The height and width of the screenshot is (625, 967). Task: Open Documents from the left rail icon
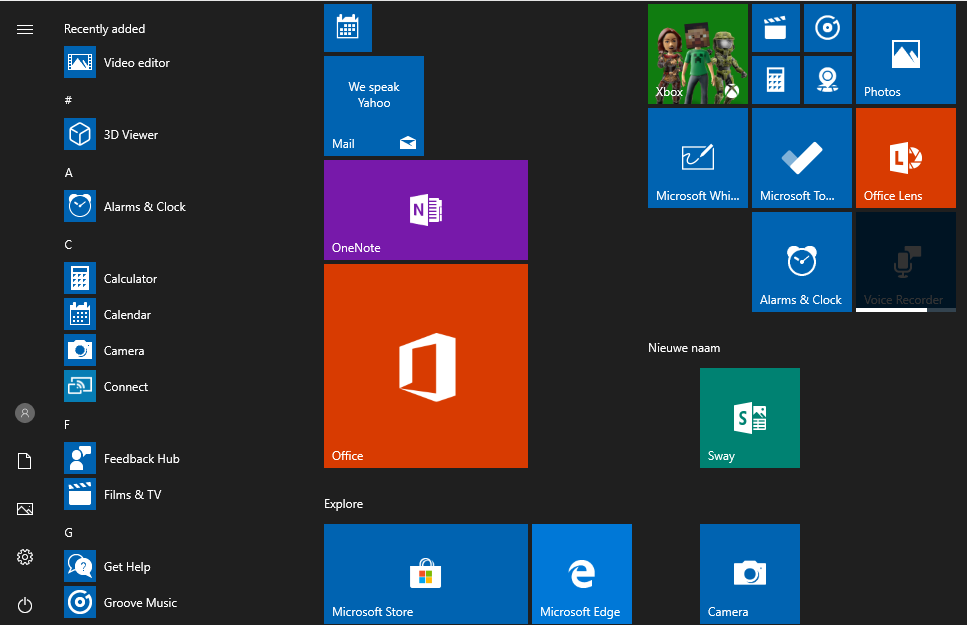tap(25, 461)
